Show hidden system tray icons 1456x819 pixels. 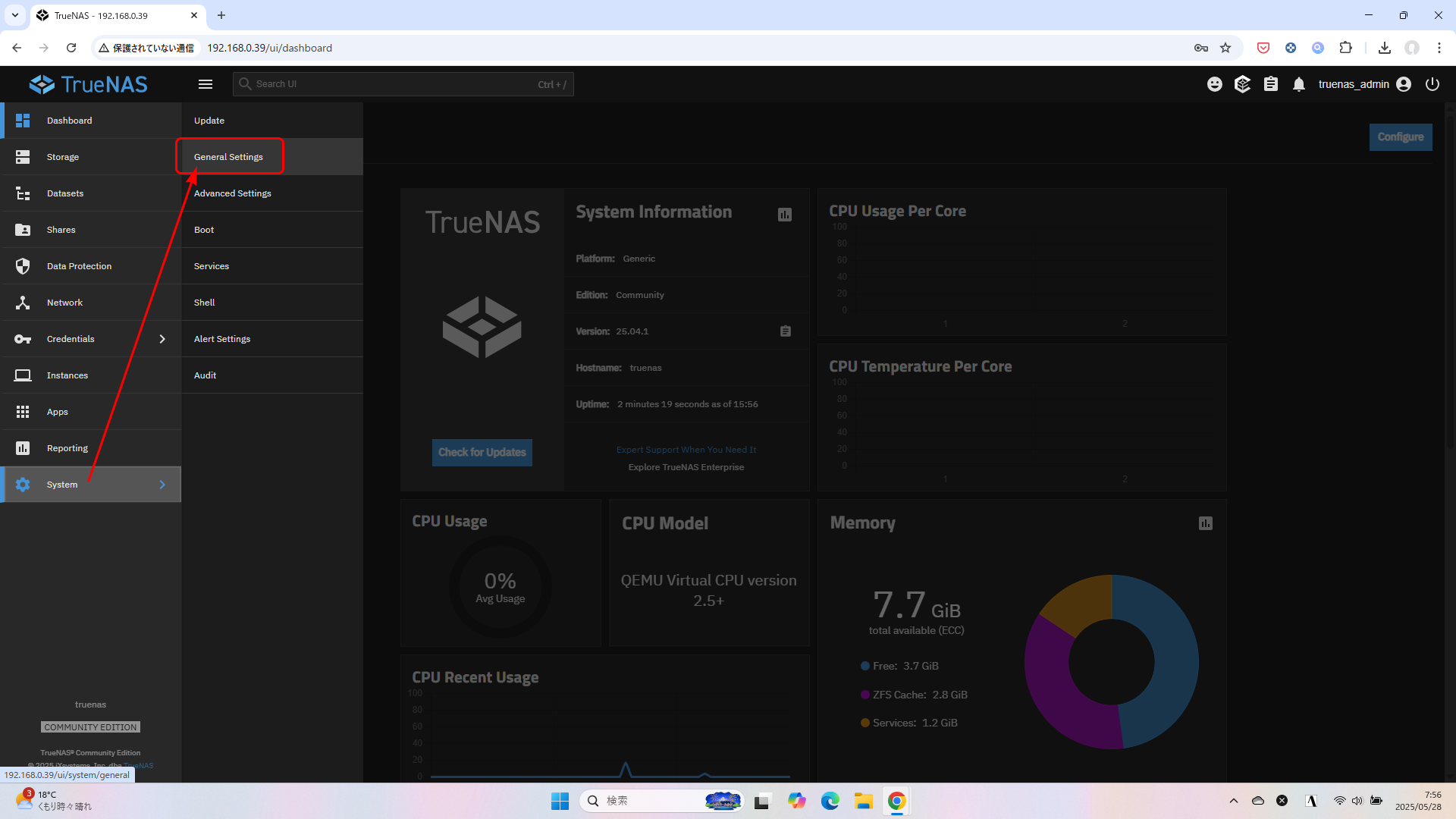[x=1234, y=801]
